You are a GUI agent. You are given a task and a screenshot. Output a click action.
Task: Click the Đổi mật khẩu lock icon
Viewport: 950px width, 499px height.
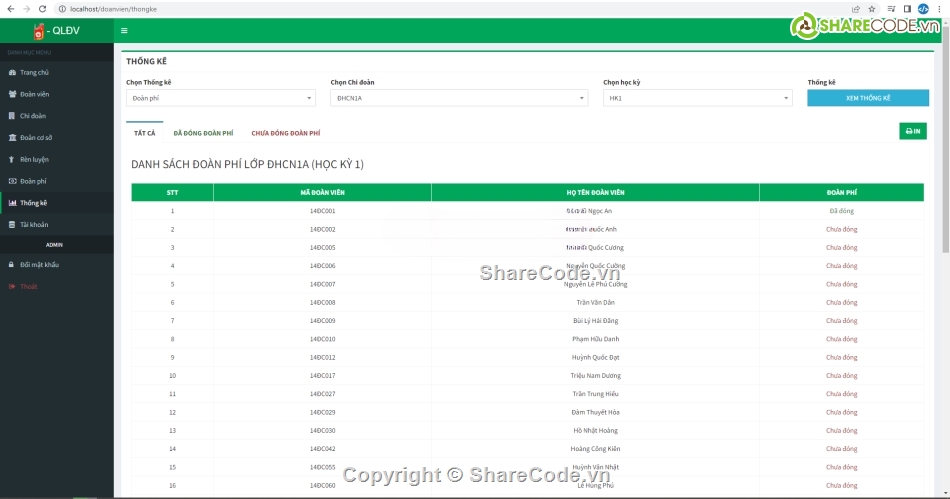tap(12, 265)
